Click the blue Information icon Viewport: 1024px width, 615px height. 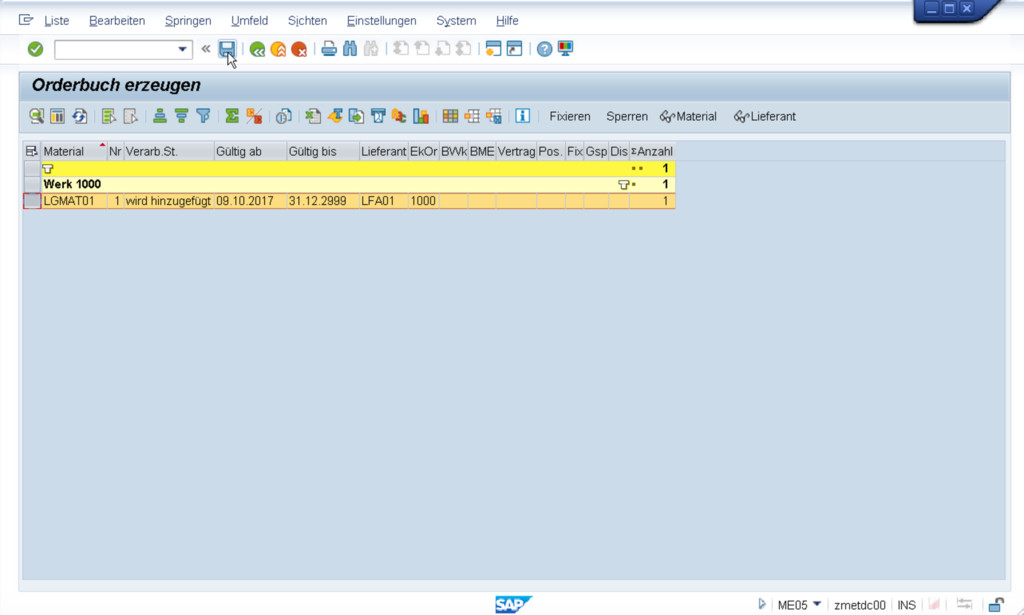[x=522, y=116]
